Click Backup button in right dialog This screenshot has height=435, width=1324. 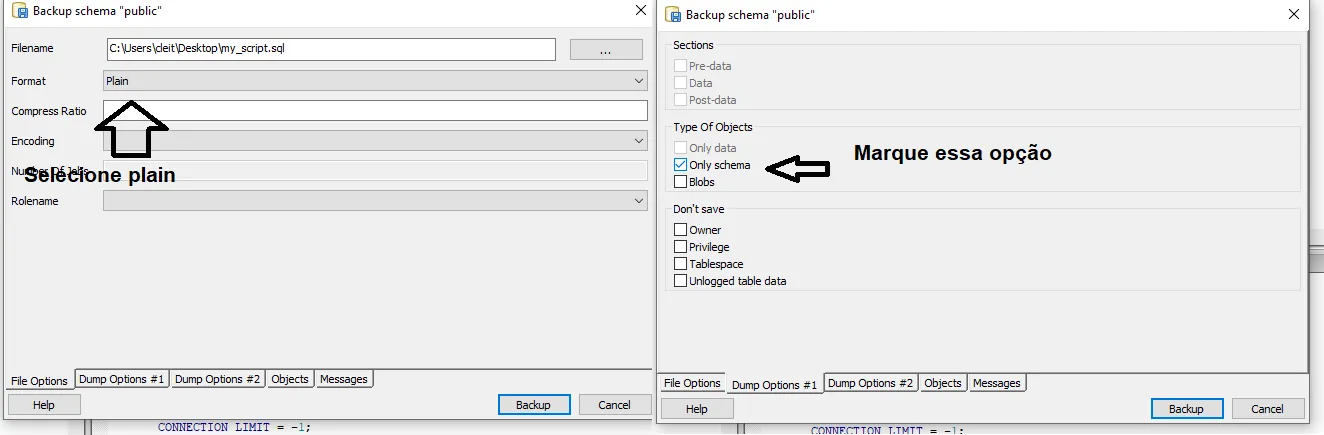tap(1187, 409)
